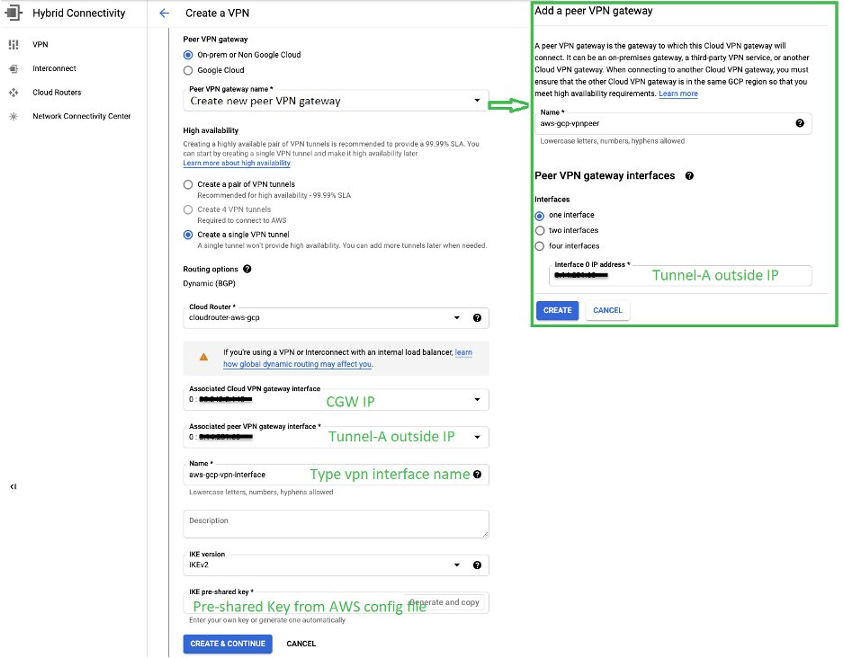Screen dimensions: 844x658
Task: Click help icon beside Peer VPN gateway interfaces
Action: pos(689,176)
